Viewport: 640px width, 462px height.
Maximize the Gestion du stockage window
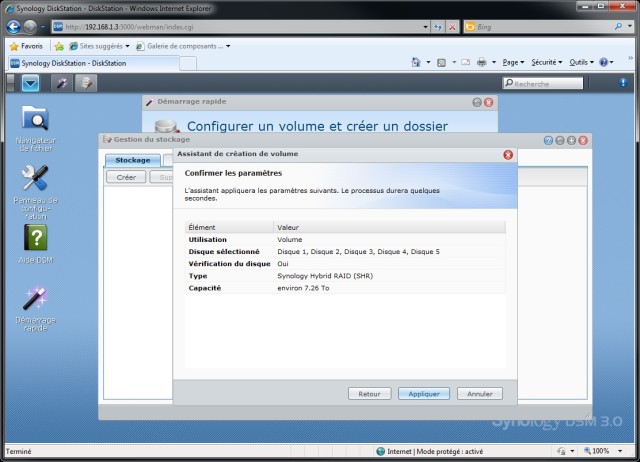click(x=571, y=141)
